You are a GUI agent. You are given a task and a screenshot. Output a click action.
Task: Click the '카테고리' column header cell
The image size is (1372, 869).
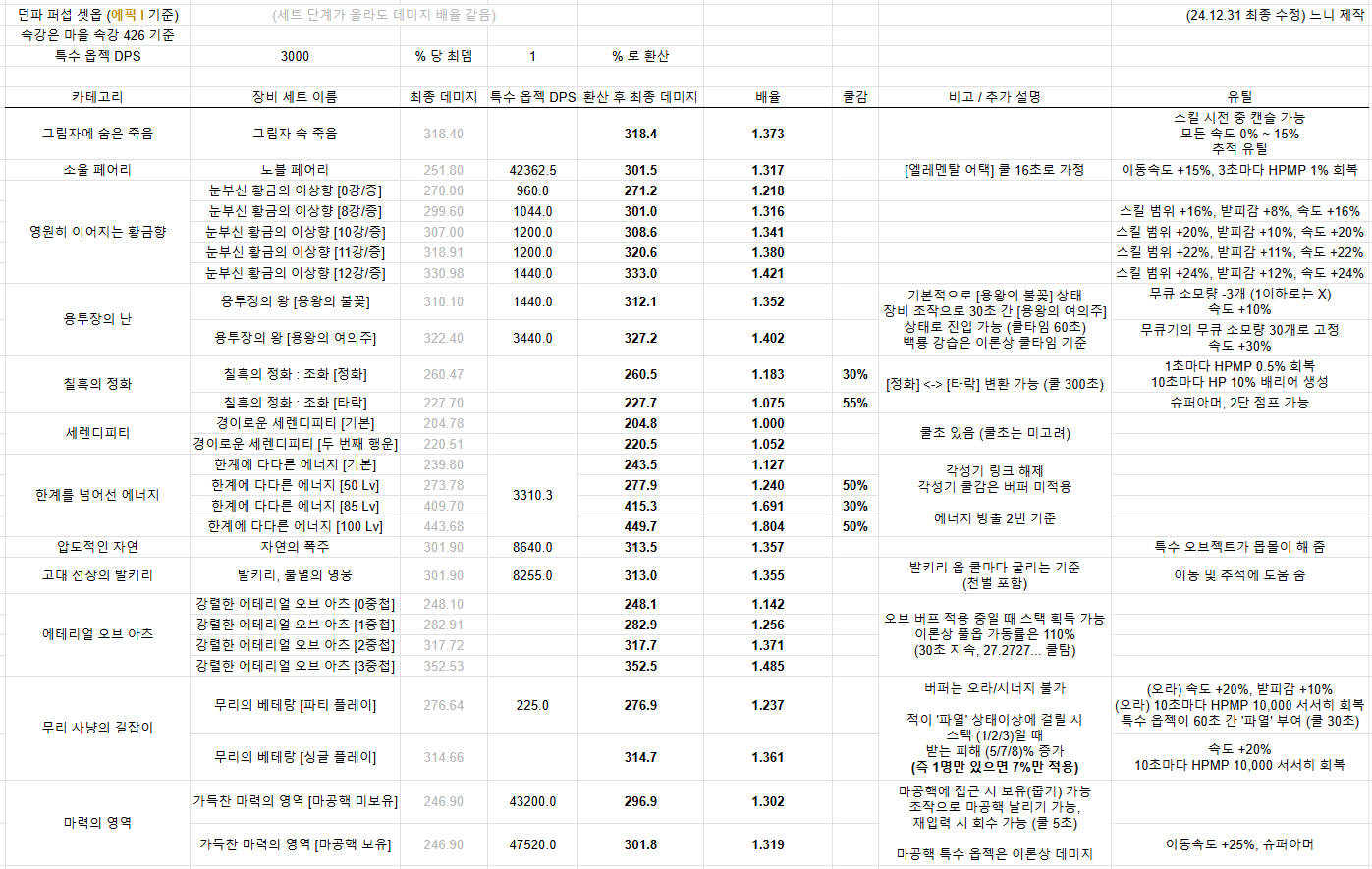97,97
